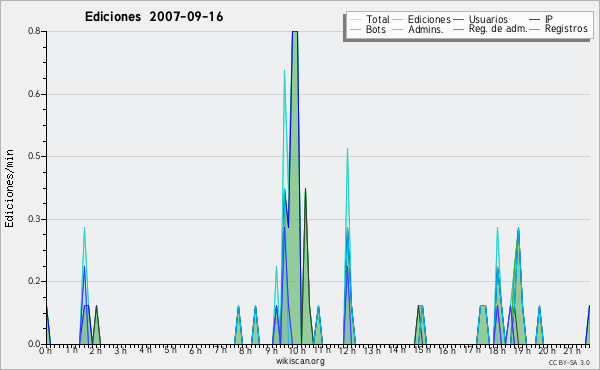Viewport: 600px width, 370px height.
Task: Click the 6 h x-axis label
Action: [x=195, y=350]
